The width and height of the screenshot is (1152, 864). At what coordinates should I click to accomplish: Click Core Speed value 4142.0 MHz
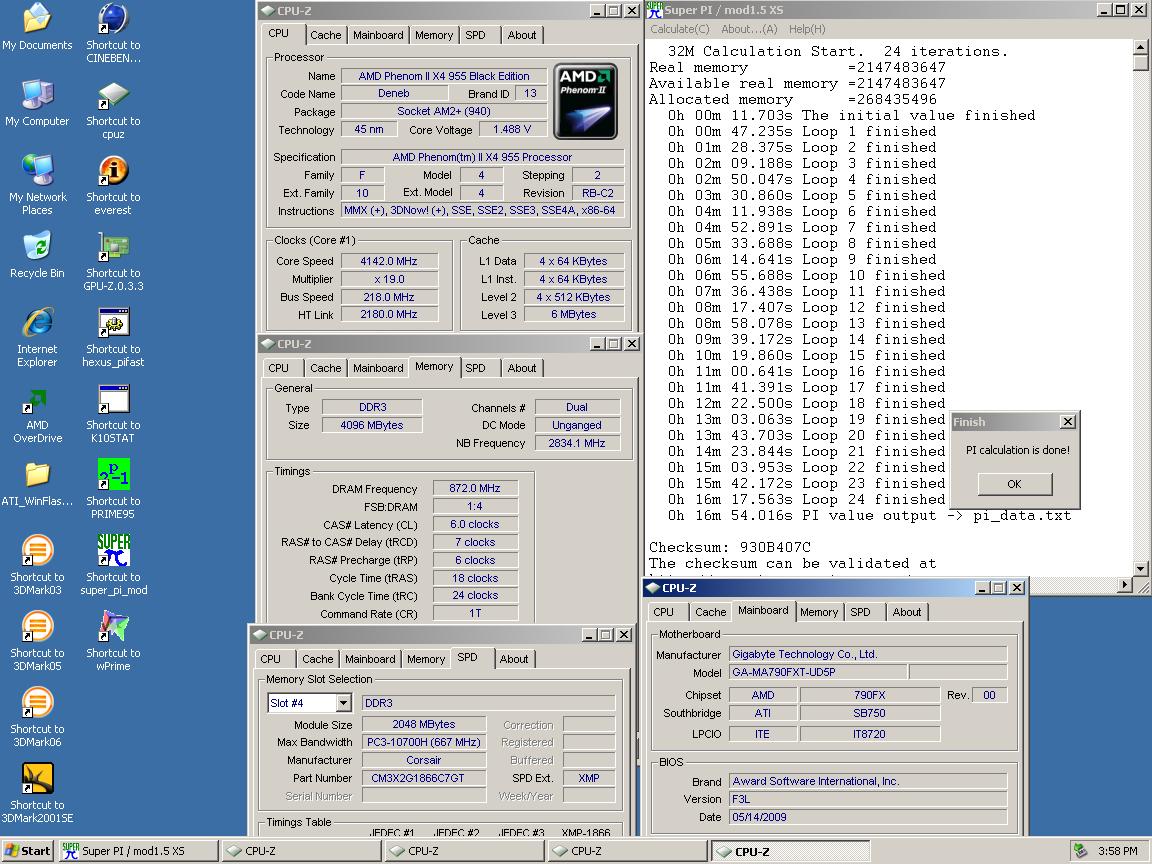(389, 261)
